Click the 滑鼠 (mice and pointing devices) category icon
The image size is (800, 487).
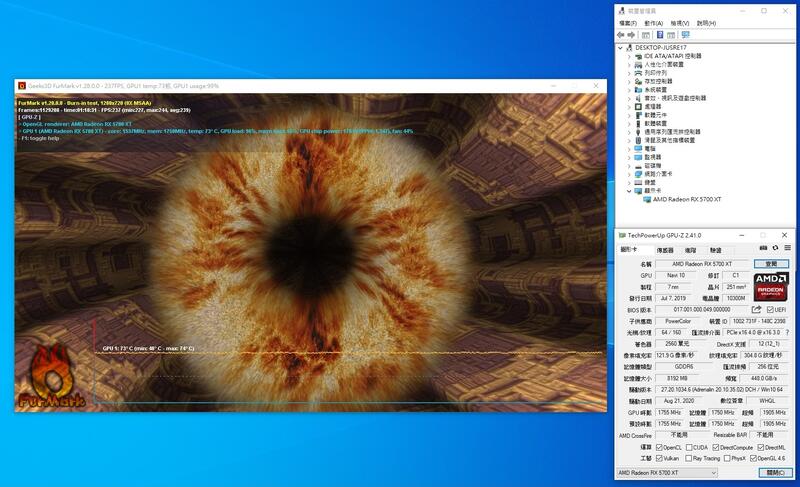638,140
